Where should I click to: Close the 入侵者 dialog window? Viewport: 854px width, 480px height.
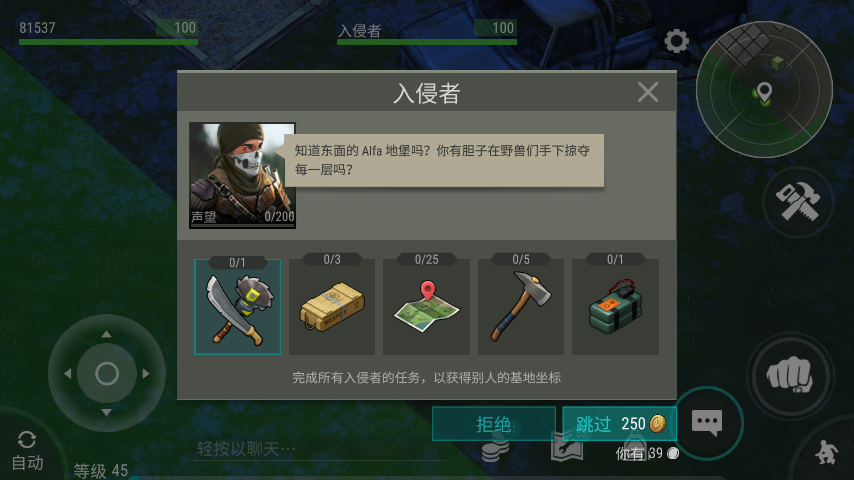(x=648, y=92)
